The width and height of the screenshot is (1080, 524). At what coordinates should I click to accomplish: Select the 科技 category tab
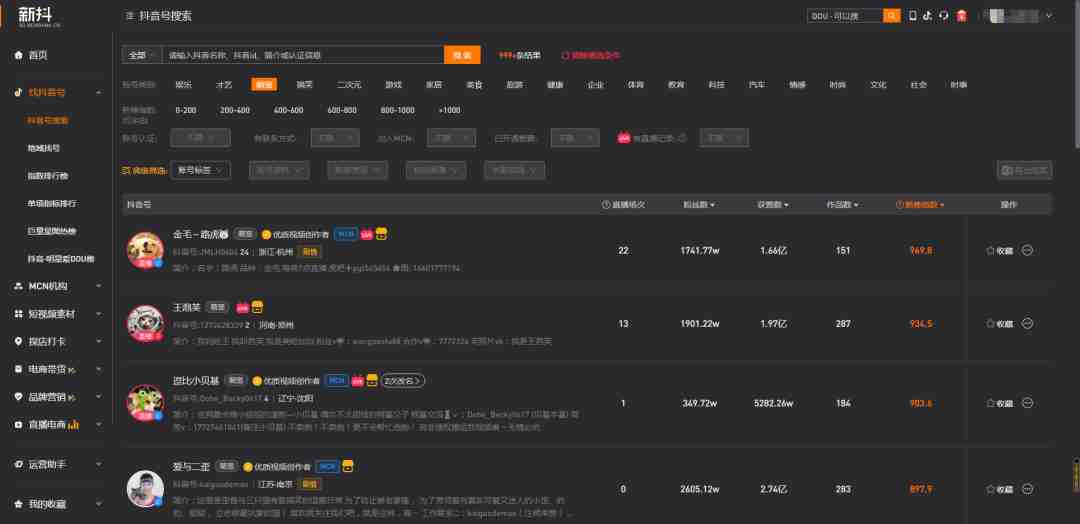pyautogui.click(x=717, y=85)
